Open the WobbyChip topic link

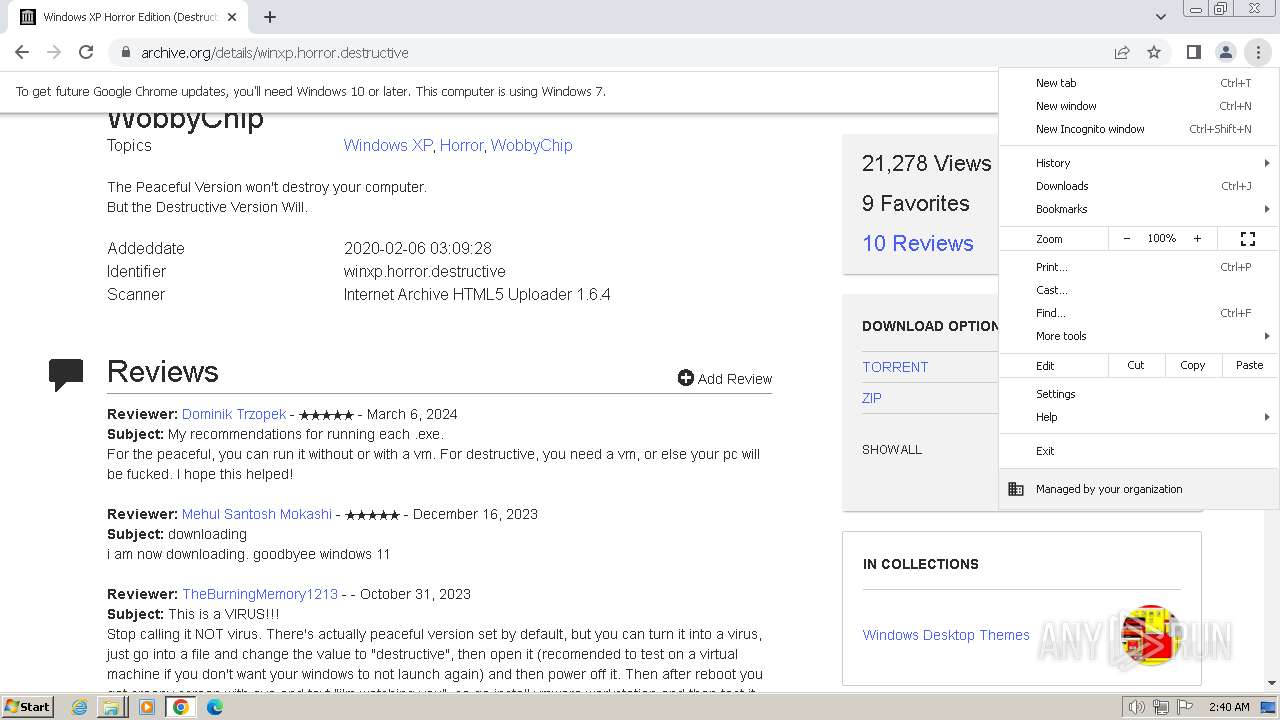click(x=531, y=145)
